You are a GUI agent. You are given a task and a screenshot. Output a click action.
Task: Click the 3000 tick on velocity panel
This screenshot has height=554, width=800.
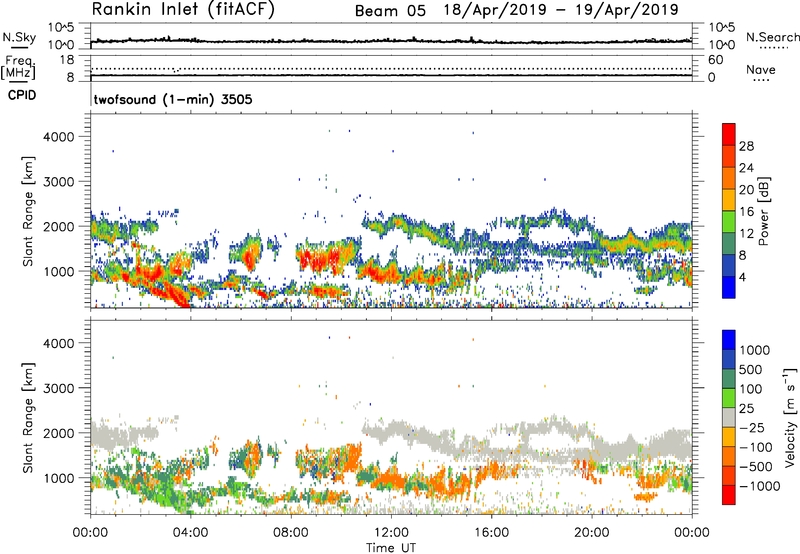point(59,388)
